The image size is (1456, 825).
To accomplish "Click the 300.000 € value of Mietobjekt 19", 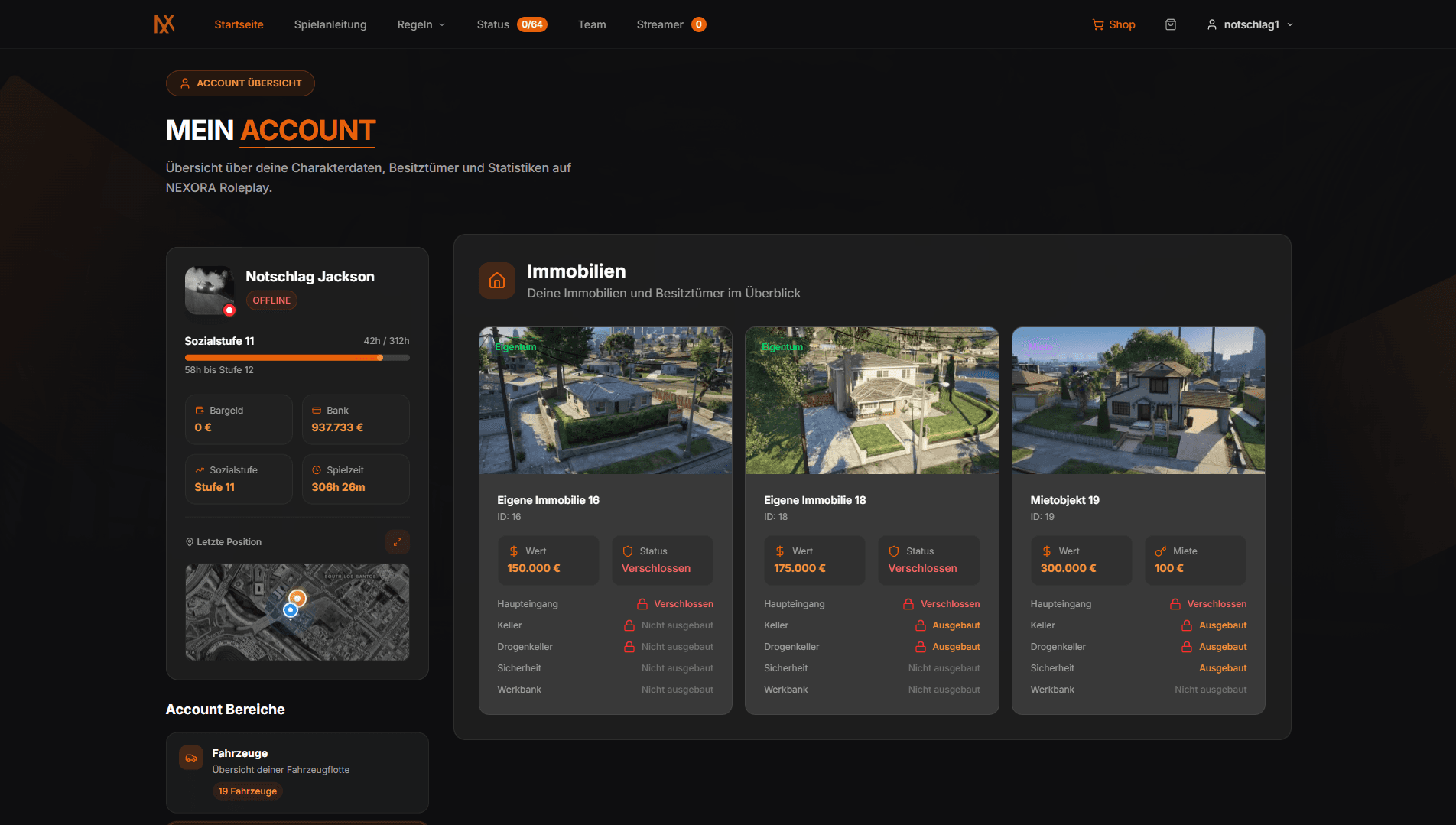I will [1068, 568].
